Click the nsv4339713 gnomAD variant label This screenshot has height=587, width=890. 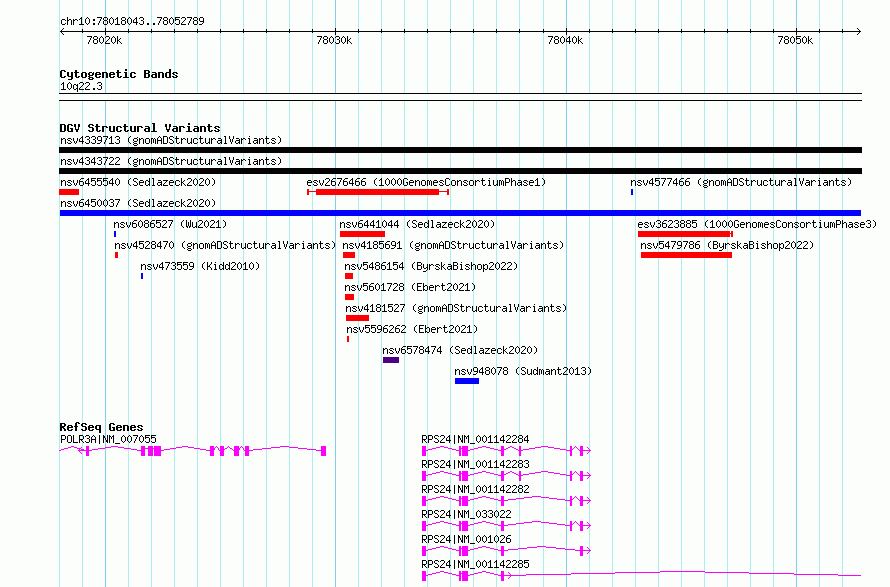click(171, 140)
